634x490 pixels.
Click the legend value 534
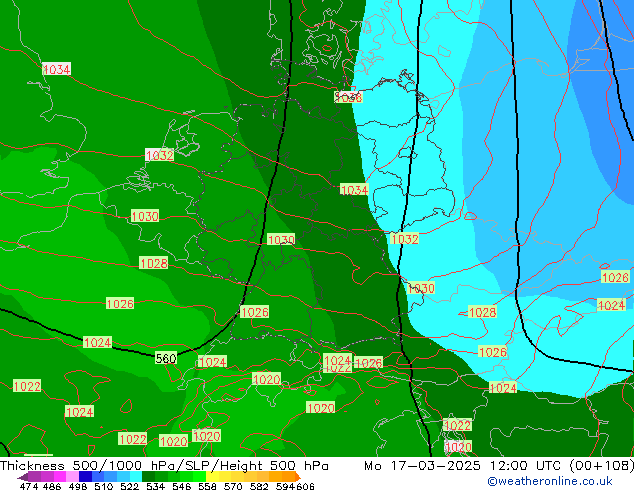[155, 486]
